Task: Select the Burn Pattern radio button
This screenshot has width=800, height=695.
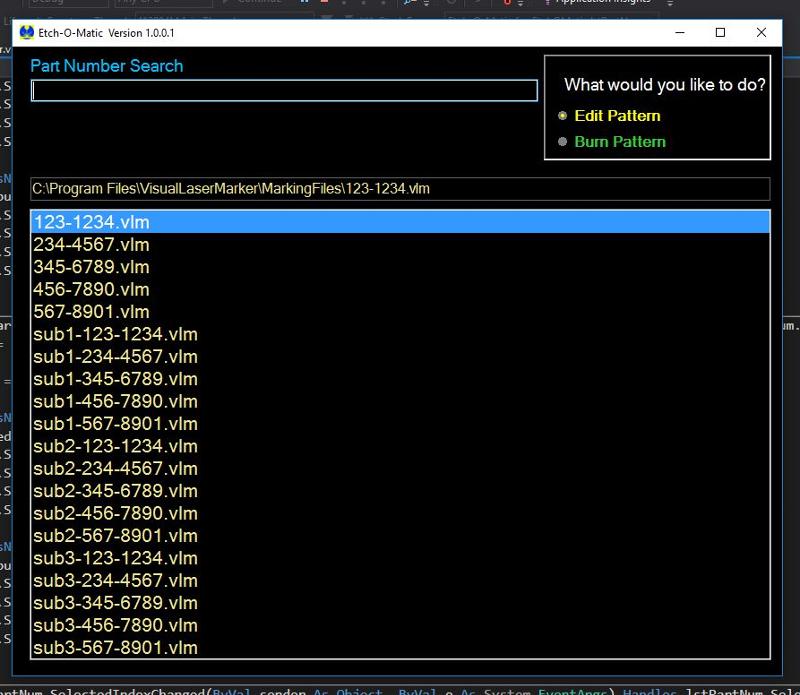Action: [x=563, y=142]
